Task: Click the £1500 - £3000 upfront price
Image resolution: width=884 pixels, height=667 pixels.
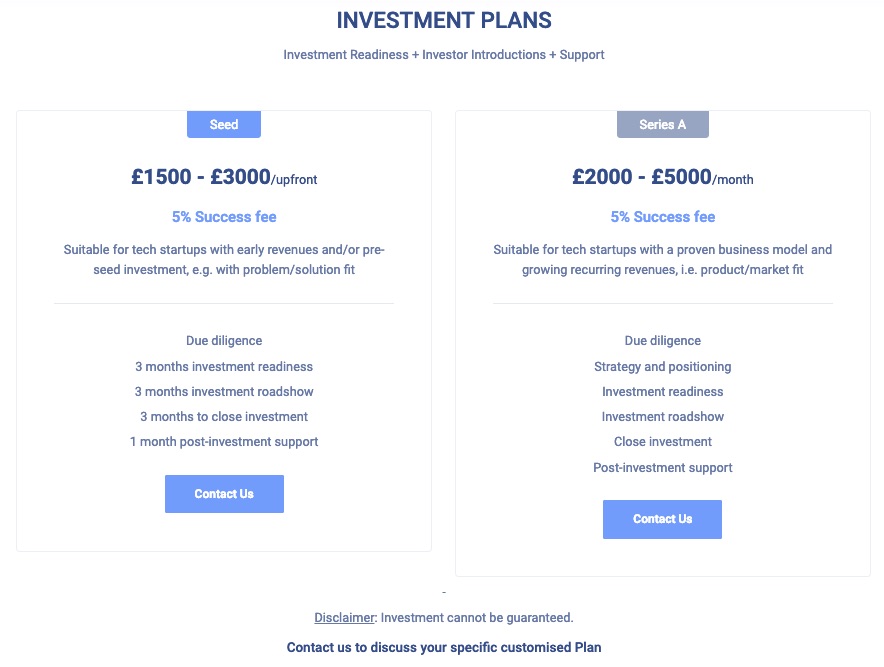Action: [x=224, y=178]
